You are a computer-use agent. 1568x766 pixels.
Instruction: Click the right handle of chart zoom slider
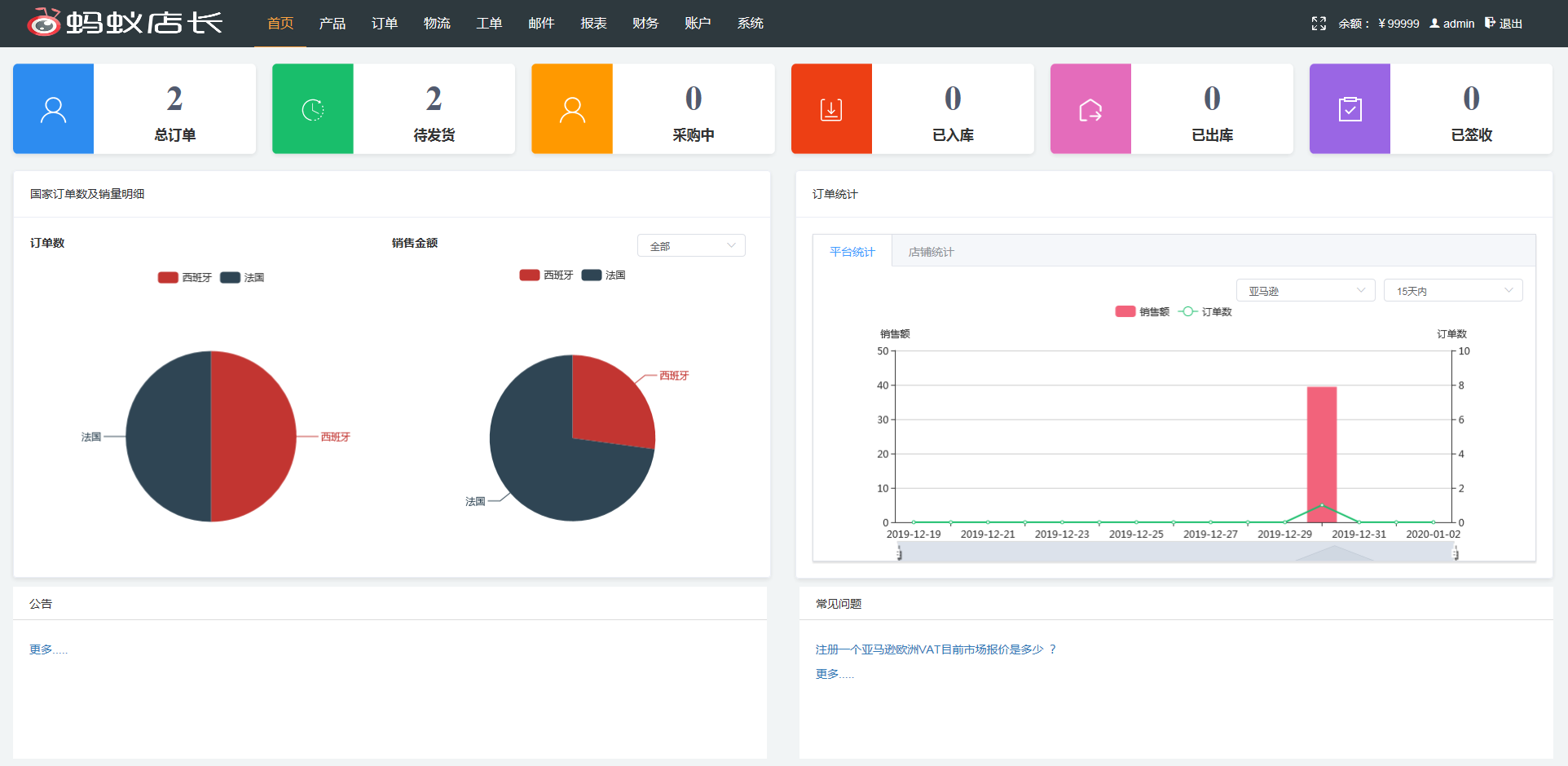pyautogui.click(x=1455, y=554)
